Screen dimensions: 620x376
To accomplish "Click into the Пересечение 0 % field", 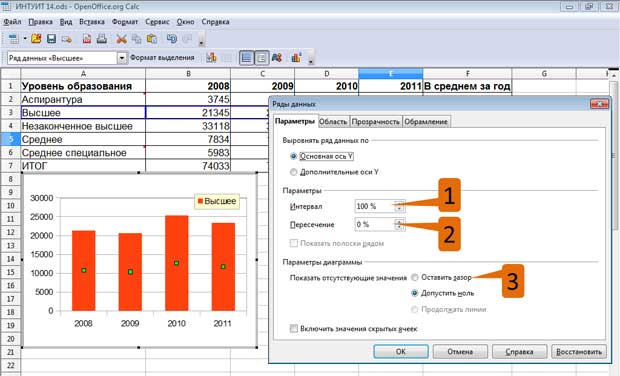I will point(375,225).
